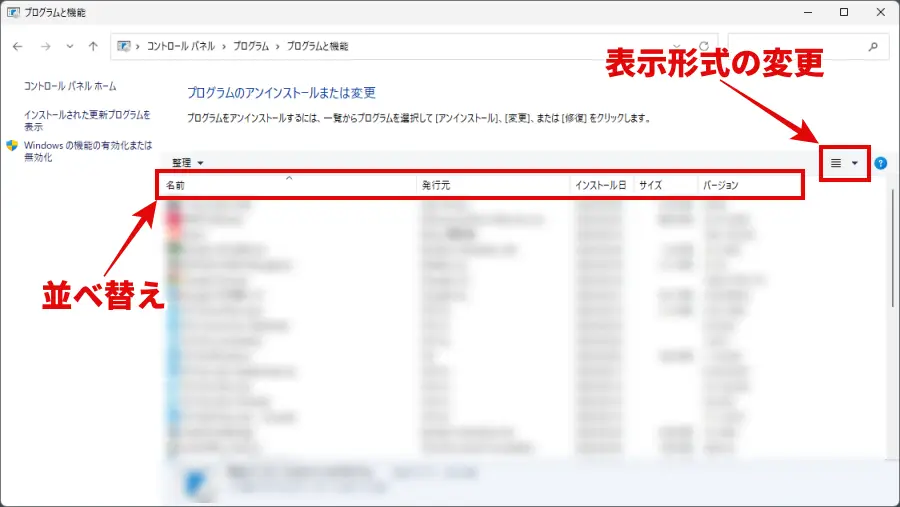Viewport: 900px width, 507px height.
Task: Sort by サイズ column header
Action: [x=666, y=185]
